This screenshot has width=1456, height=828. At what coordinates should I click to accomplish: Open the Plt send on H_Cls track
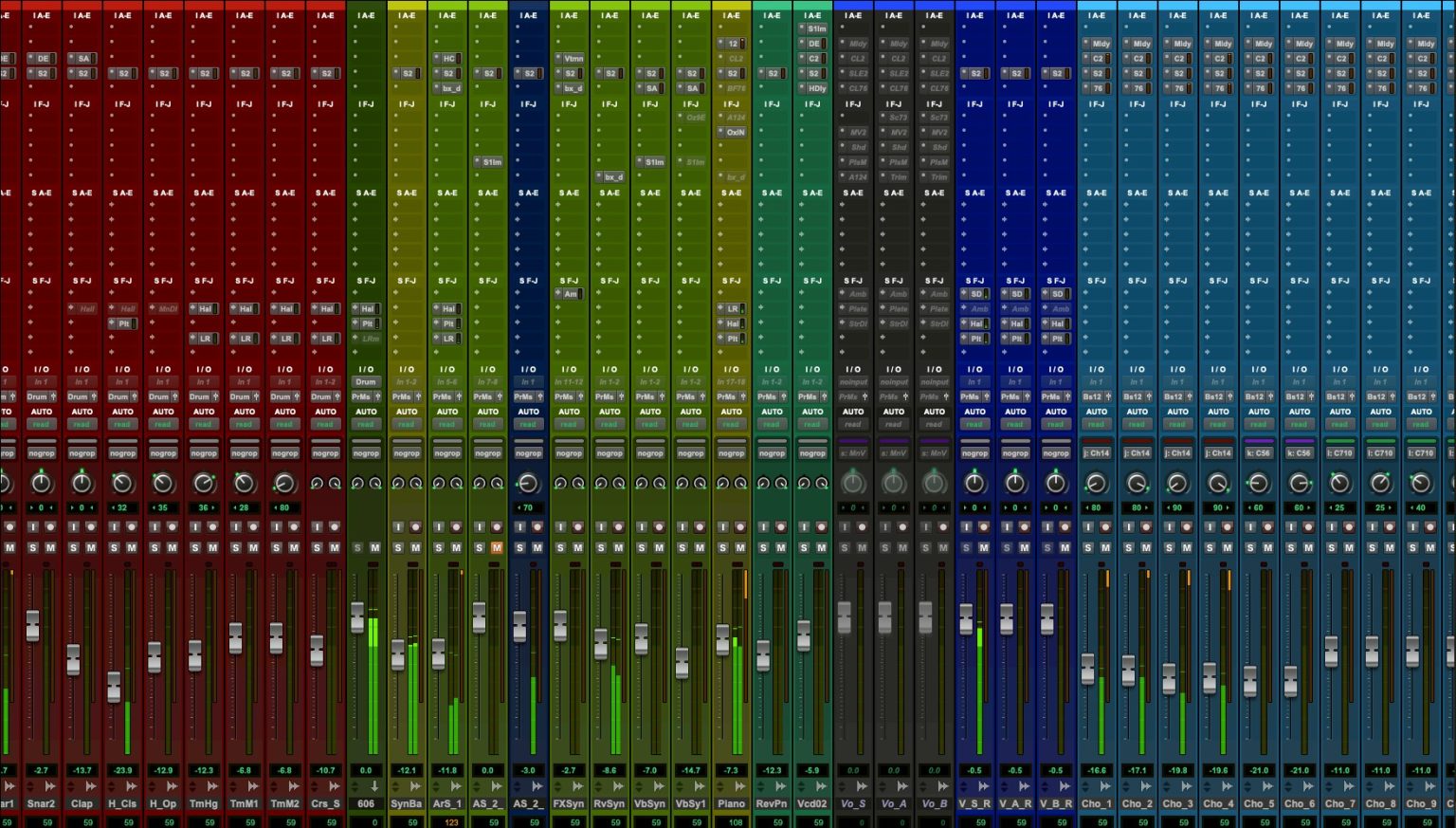[x=122, y=323]
